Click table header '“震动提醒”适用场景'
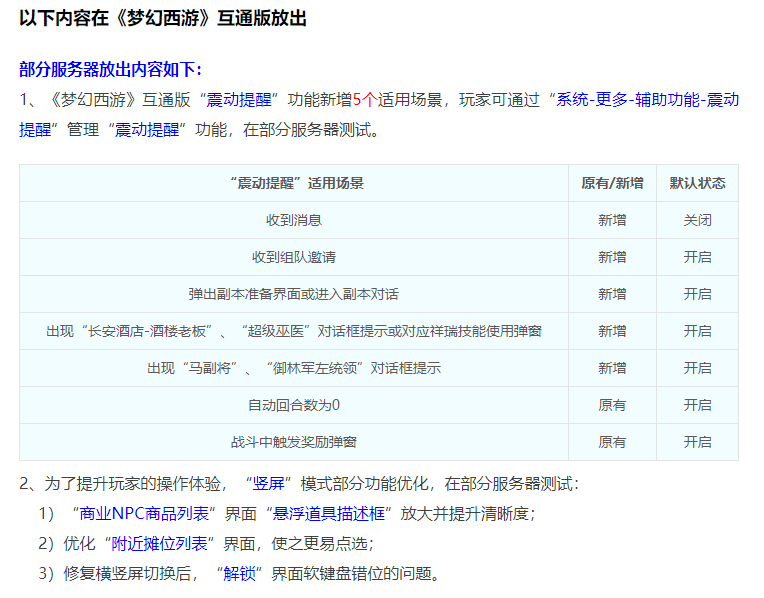This screenshot has width=764, height=598. 294,183
